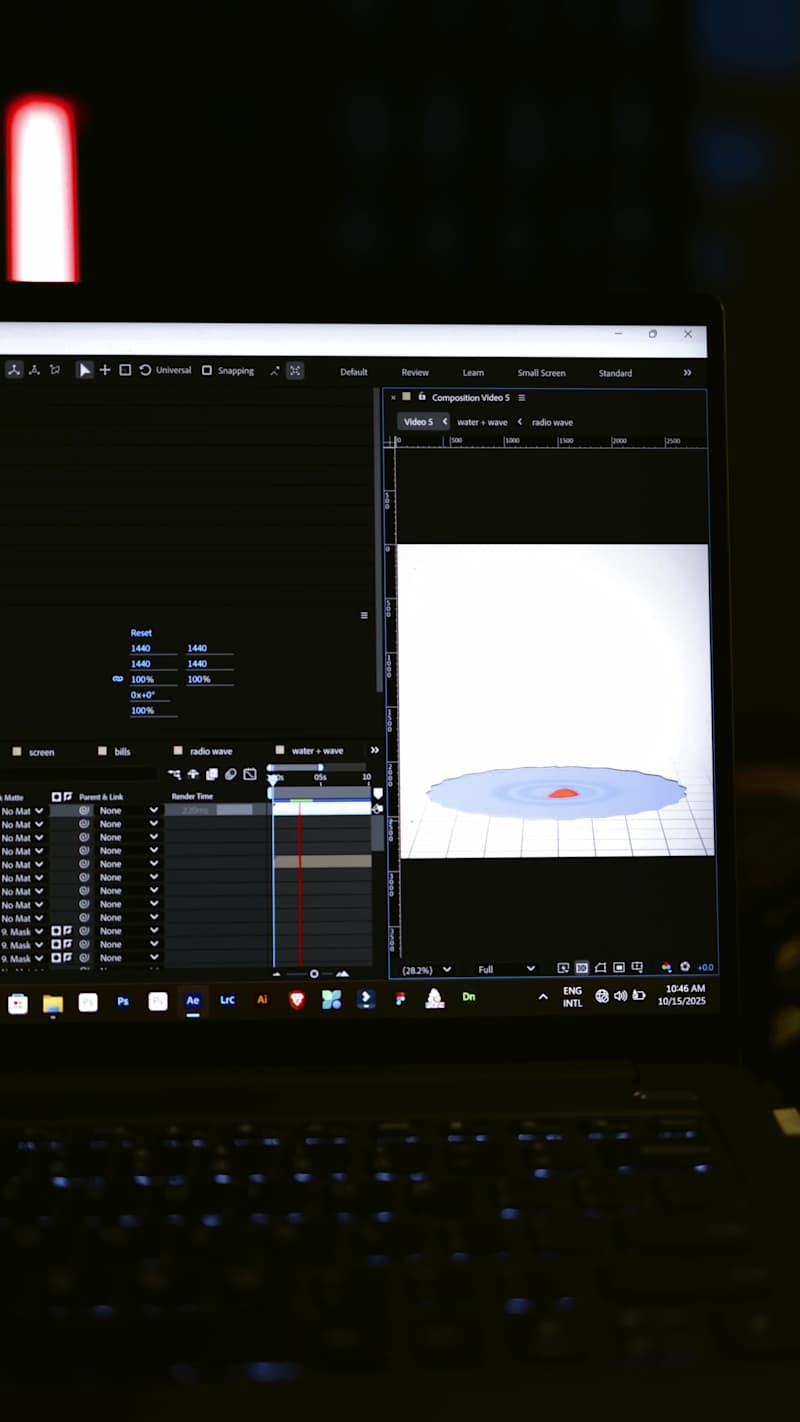
Task: Click the Reset transform link
Action: click(141, 633)
